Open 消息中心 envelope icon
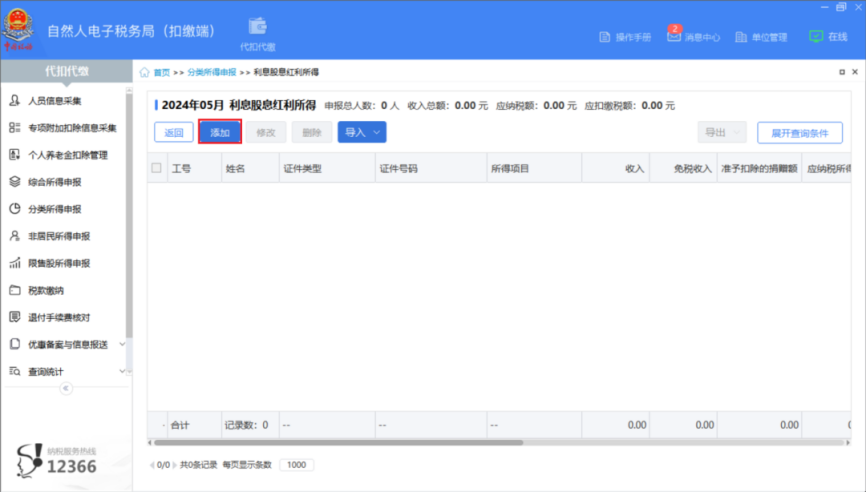This screenshot has height=492, width=866. click(673, 36)
